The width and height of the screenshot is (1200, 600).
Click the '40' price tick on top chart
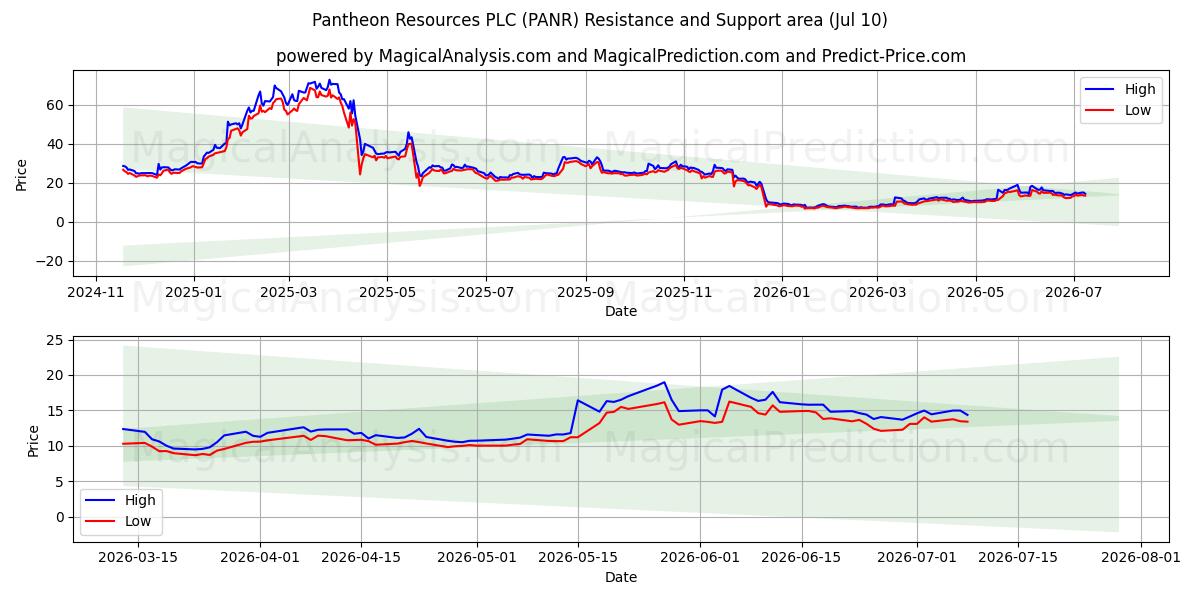click(56, 144)
